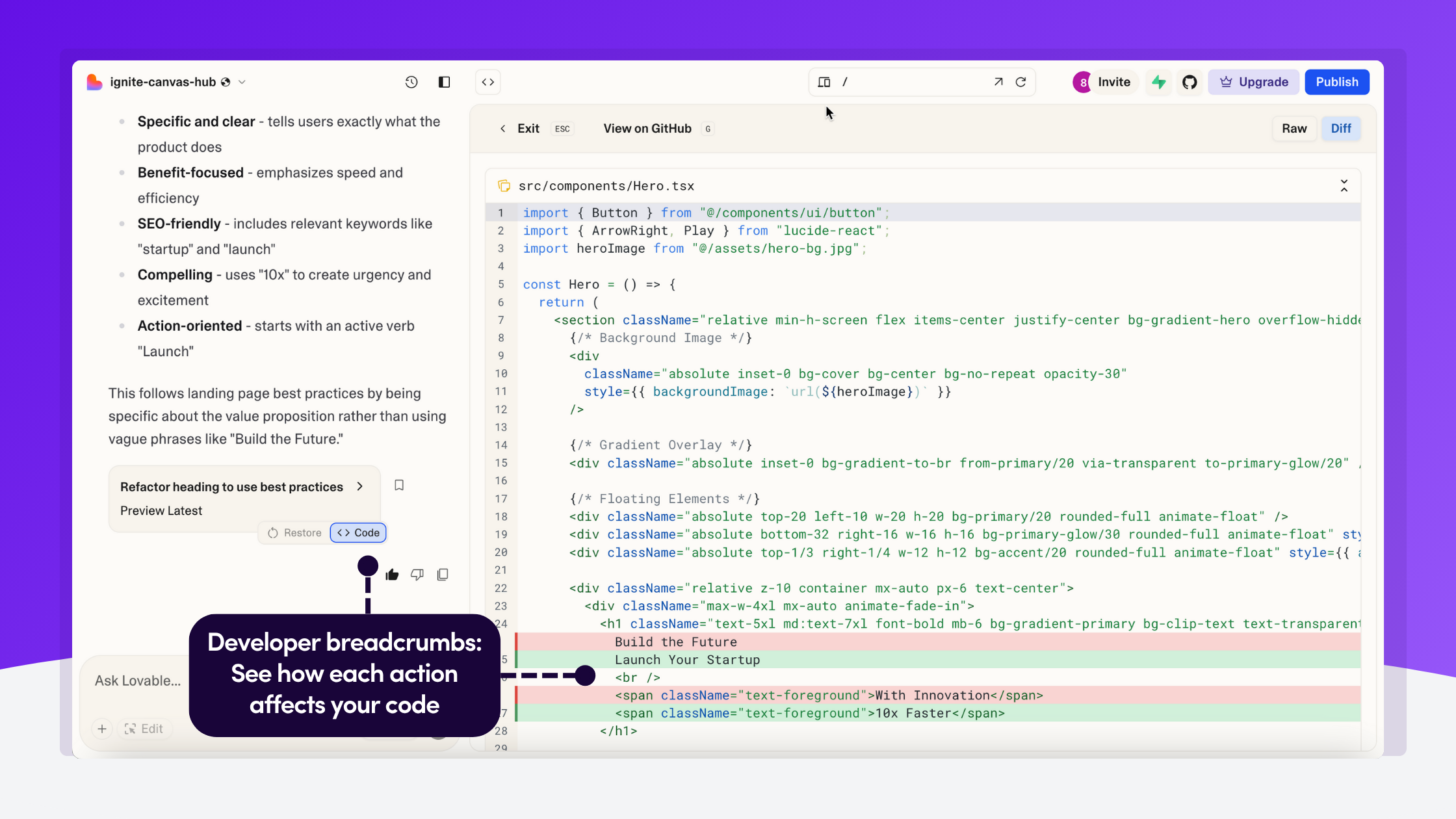1456x819 pixels.
Task: Click the plus attach button in chat box
Action: [x=102, y=729]
